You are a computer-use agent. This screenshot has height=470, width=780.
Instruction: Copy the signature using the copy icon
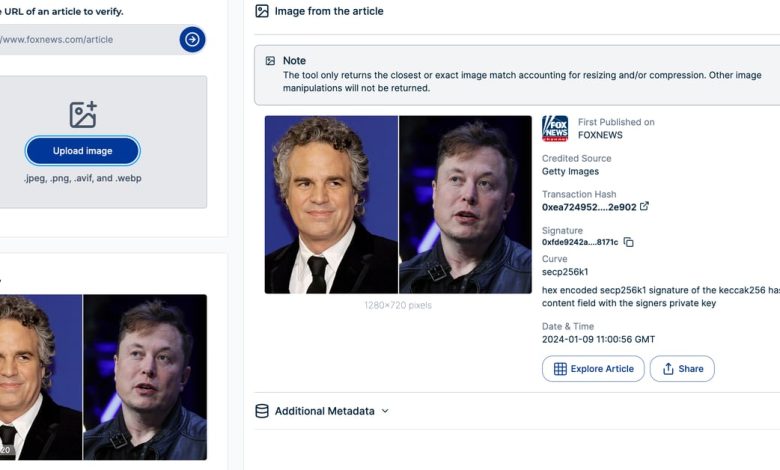[629, 242]
